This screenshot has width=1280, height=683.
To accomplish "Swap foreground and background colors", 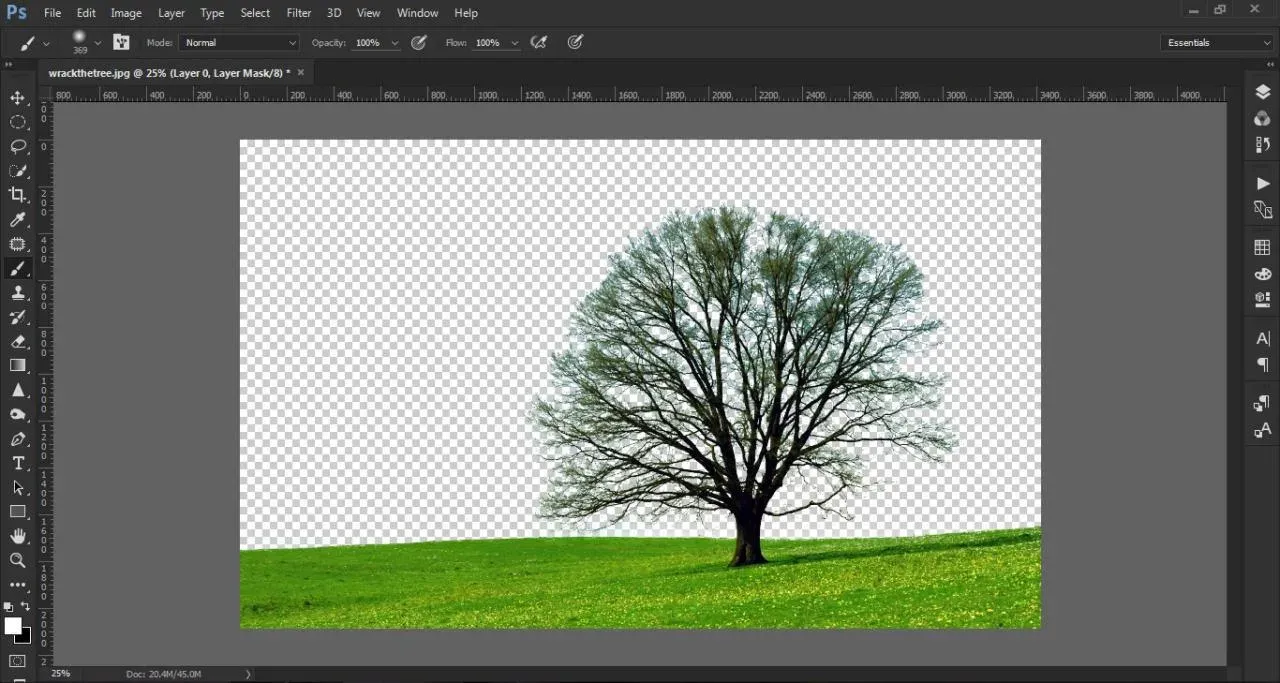I will (26, 606).
